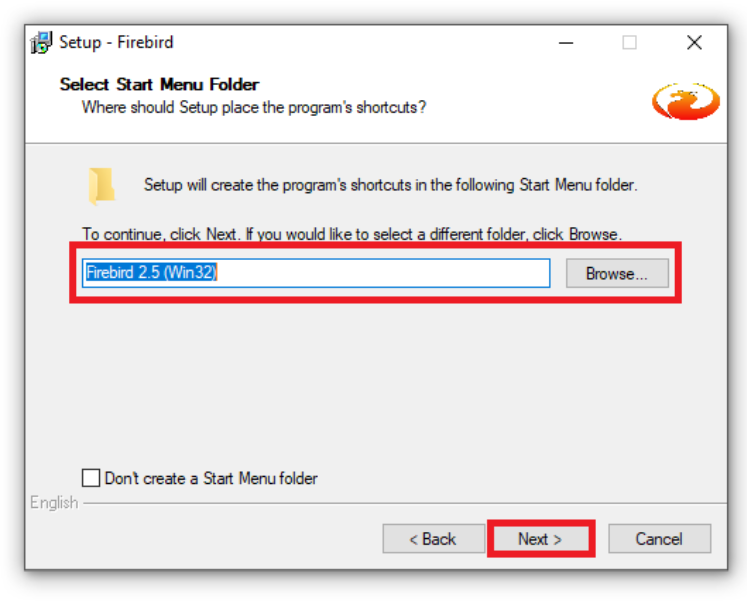Click the Firebird phoenix logo
Image resolution: width=747 pixels, height=603 pixels.
686,101
